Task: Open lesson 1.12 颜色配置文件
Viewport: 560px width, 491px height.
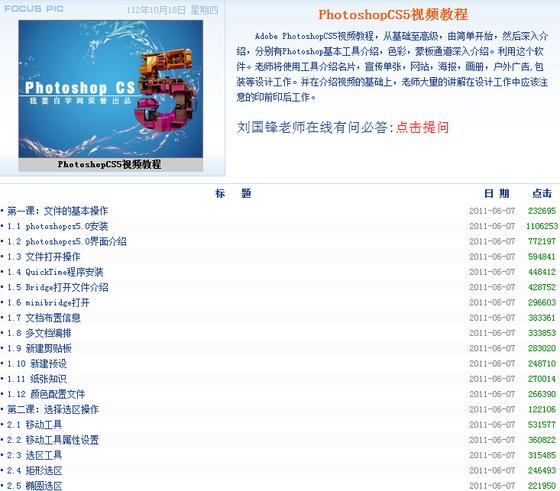Action: click(x=46, y=394)
